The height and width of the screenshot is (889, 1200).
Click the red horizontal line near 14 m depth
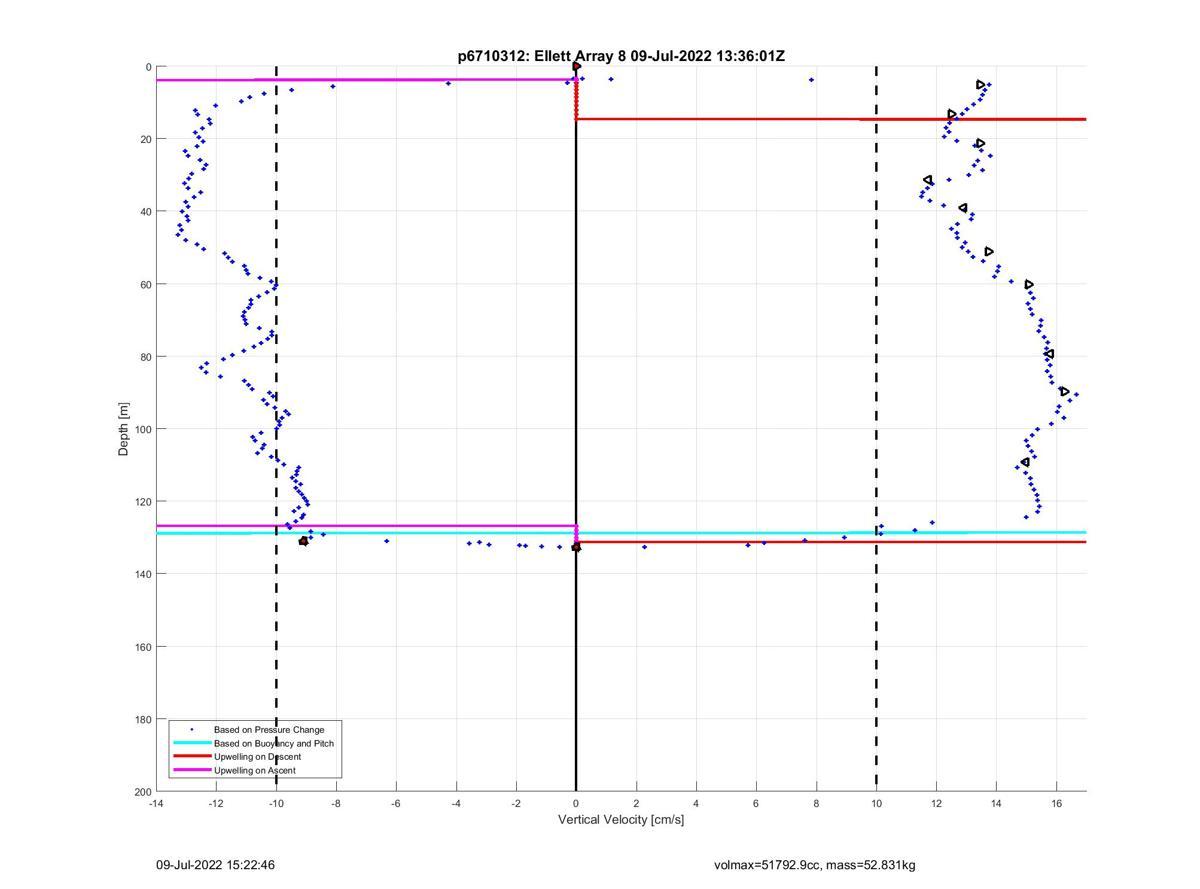coord(830,119)
